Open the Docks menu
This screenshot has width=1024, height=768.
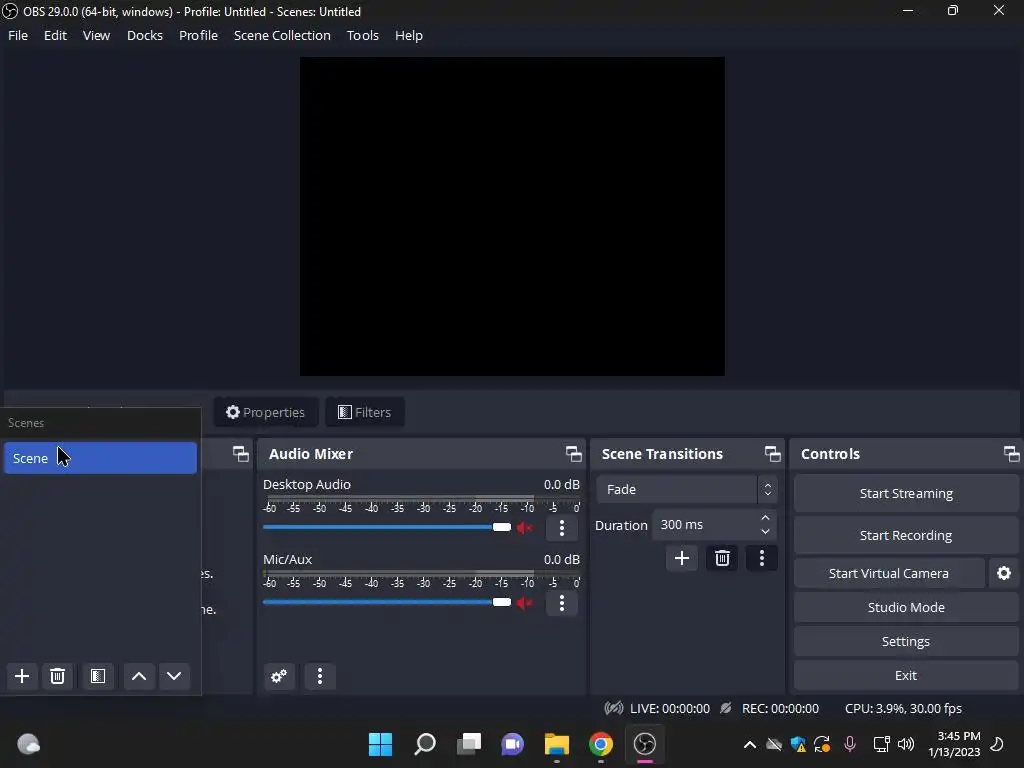point(145,35)
